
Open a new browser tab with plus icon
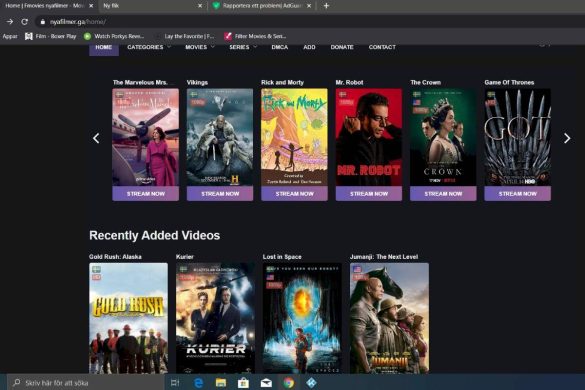[x=326, y=6]
